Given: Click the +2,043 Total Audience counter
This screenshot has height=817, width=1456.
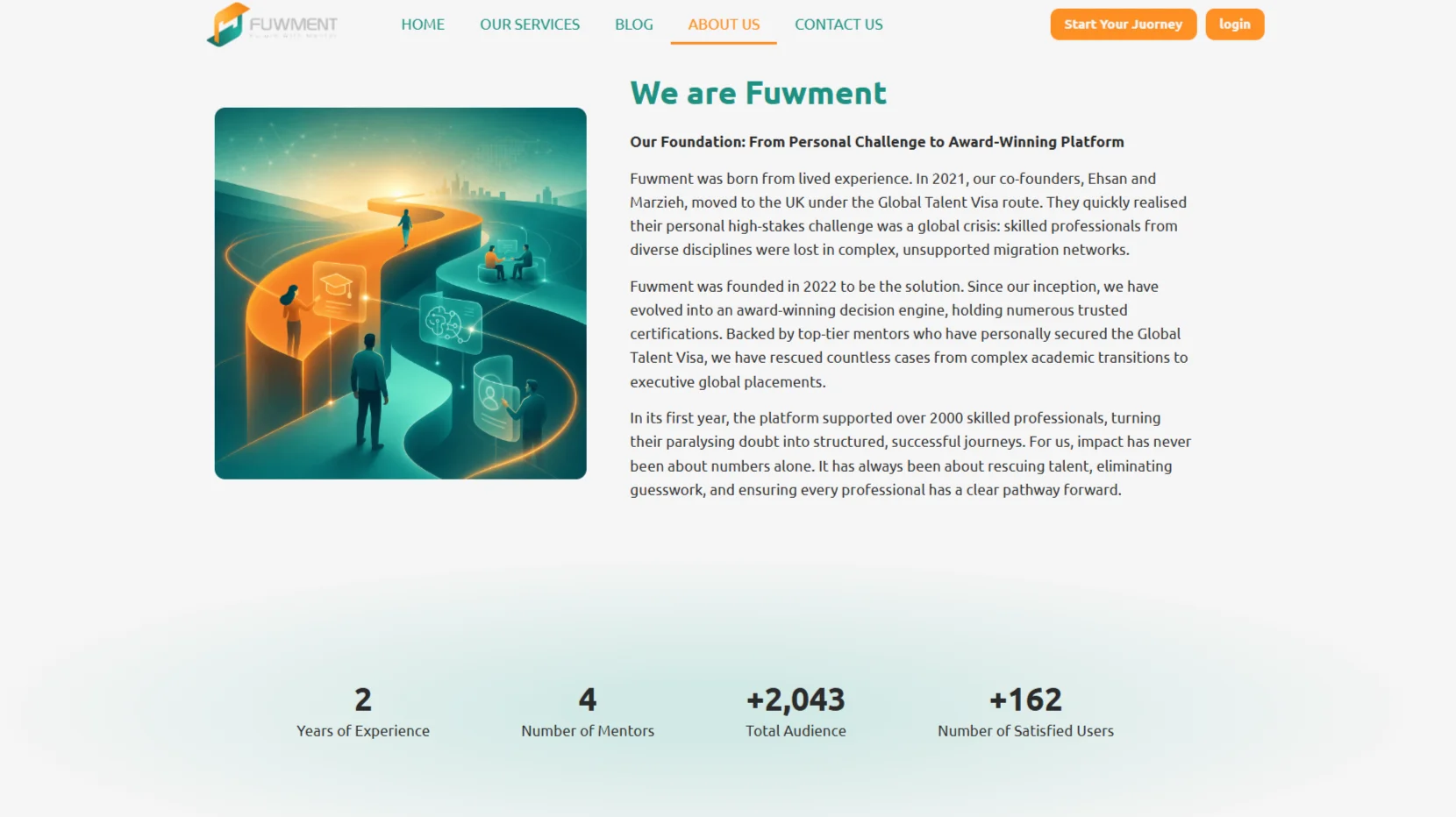Looking at the screenshot, I should point(796,713).
